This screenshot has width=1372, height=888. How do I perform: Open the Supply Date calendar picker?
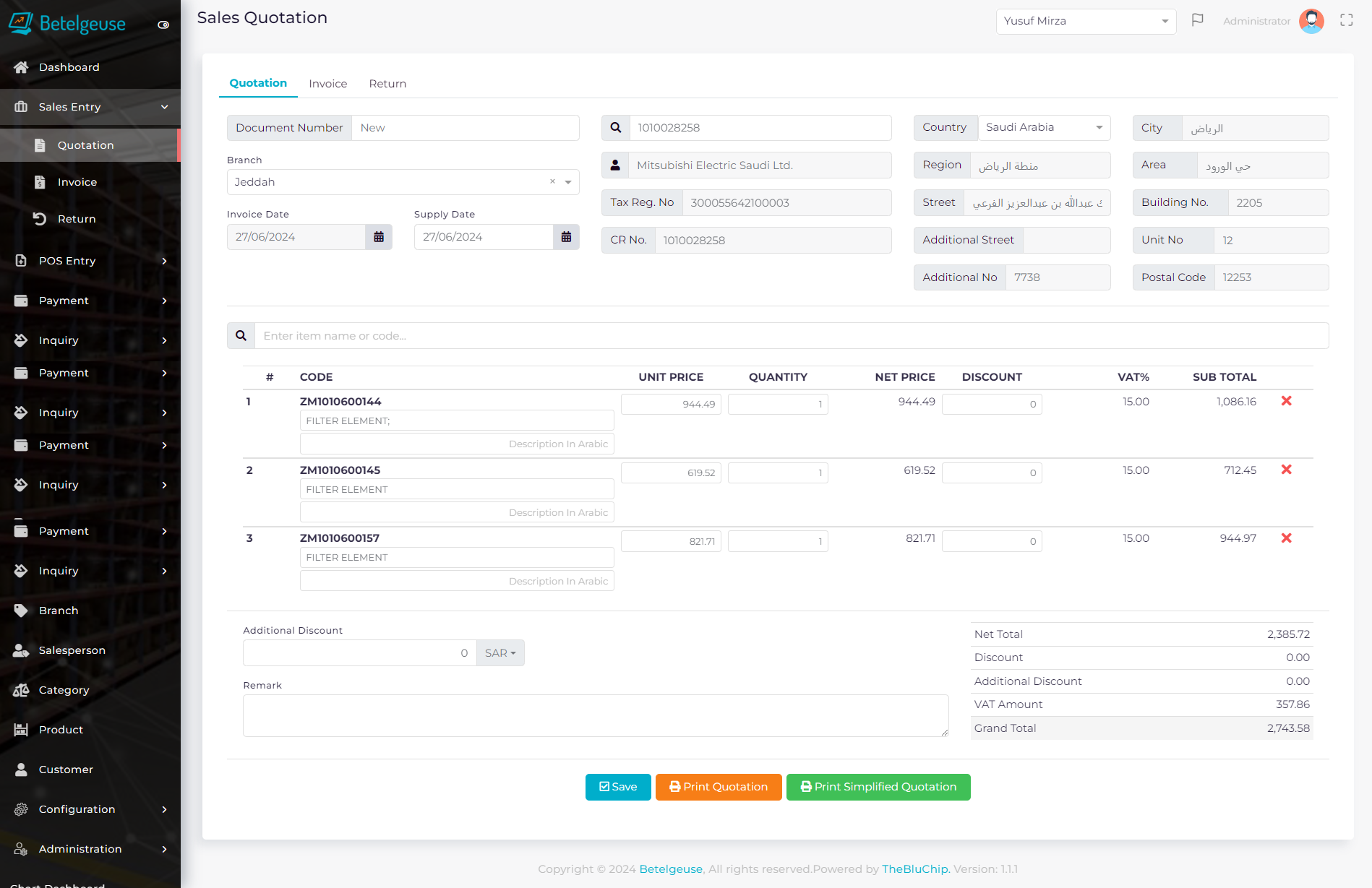pyautogui.click(x=566, y=237)
